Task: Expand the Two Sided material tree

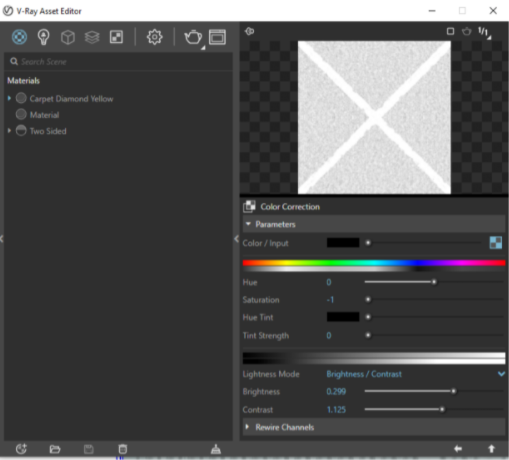Action: pos(9,130)
